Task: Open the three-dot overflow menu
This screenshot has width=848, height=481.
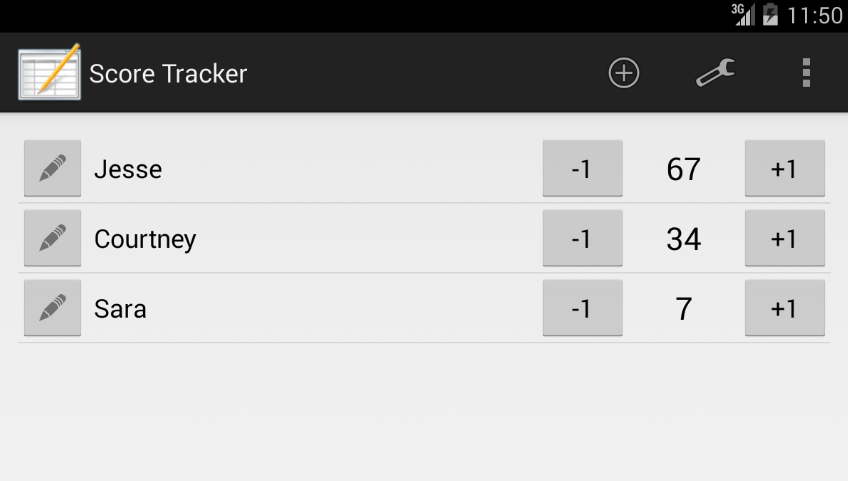Action: 806,73
